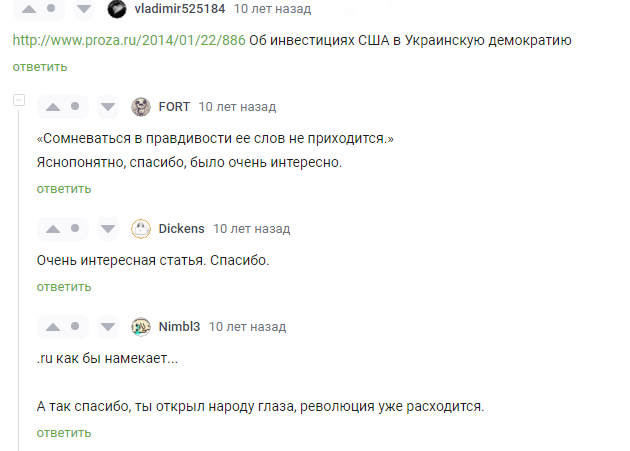Open the proza.ru article link
Screen dimensions: 630x451
point(128,41)
